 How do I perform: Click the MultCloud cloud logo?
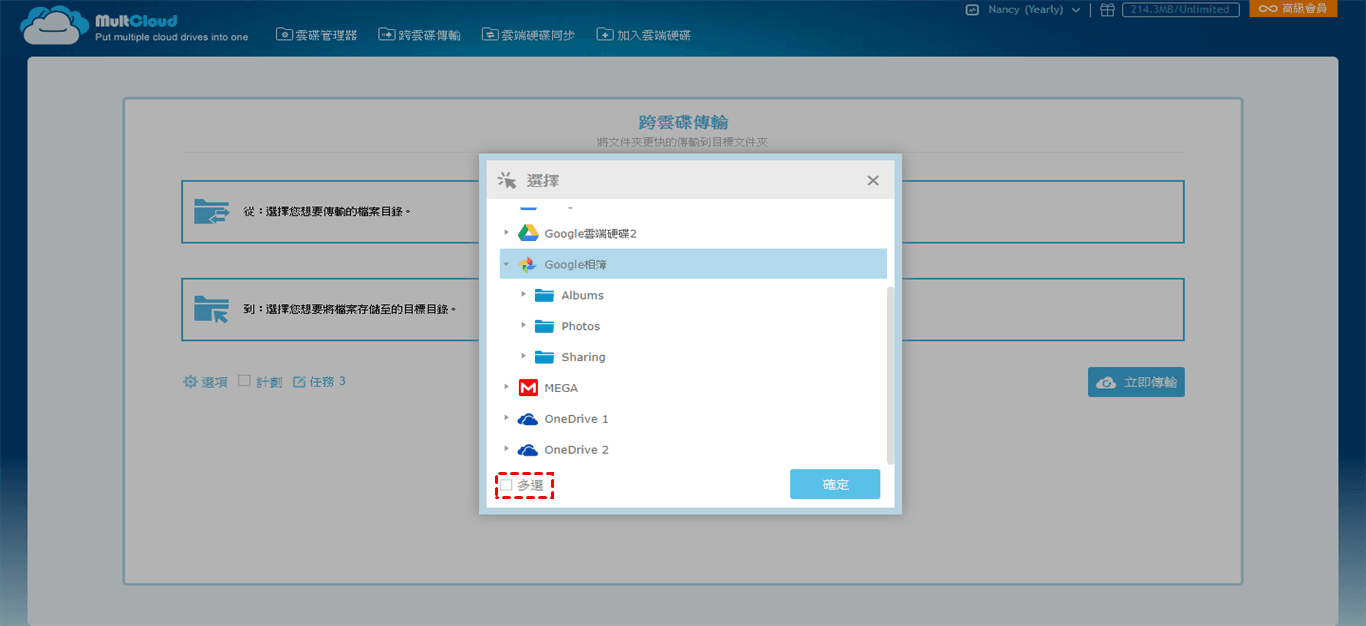point(54,25)
